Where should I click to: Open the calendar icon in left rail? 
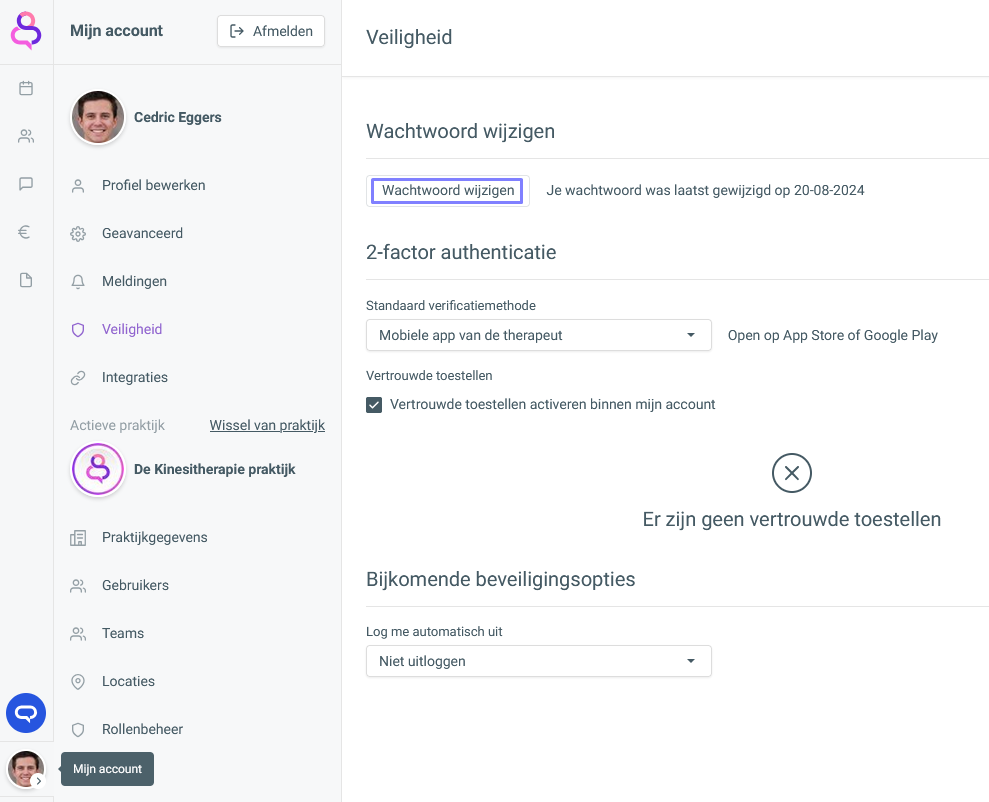(x=26, y=88)
